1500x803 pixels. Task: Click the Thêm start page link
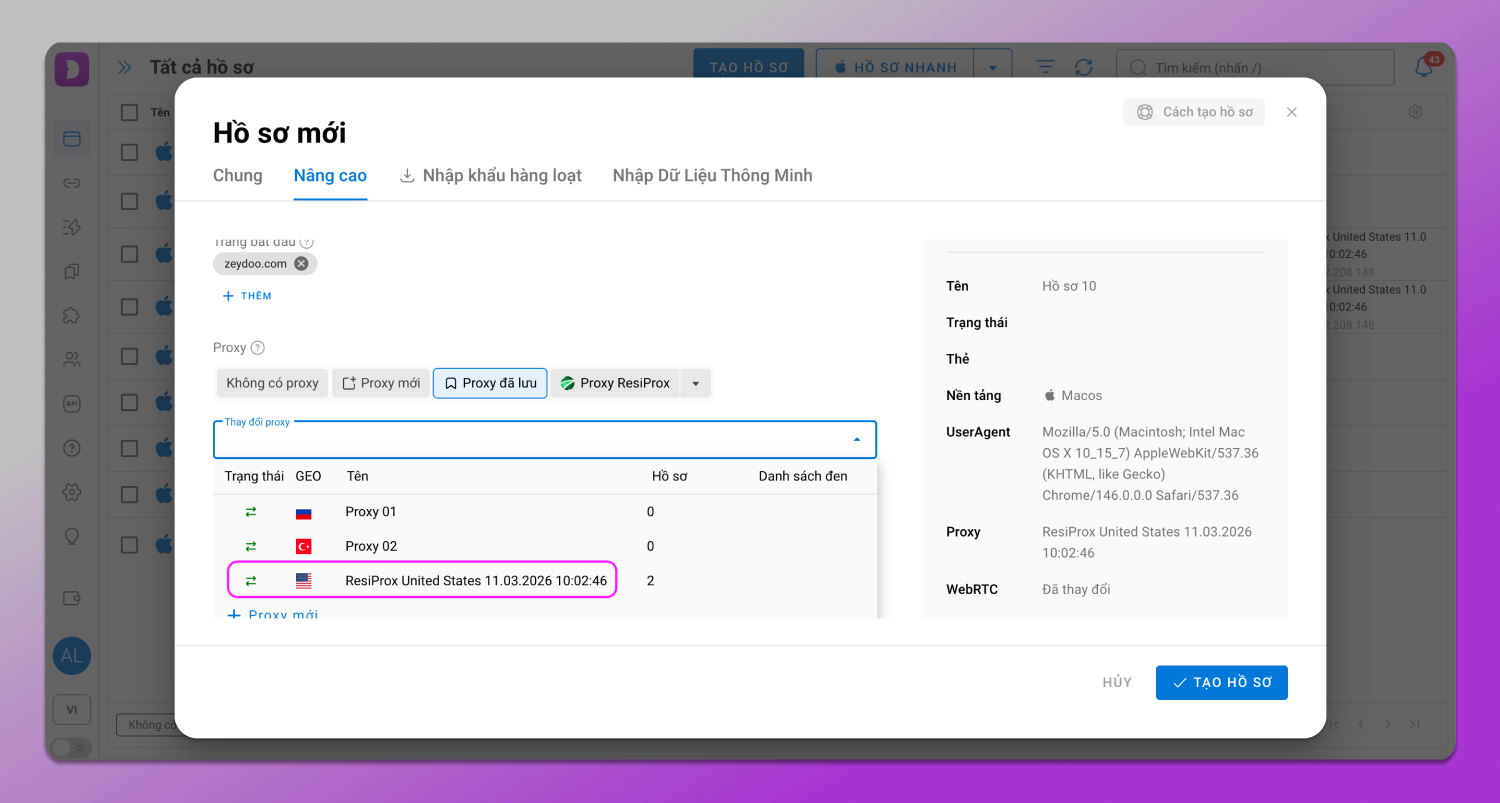247,296
